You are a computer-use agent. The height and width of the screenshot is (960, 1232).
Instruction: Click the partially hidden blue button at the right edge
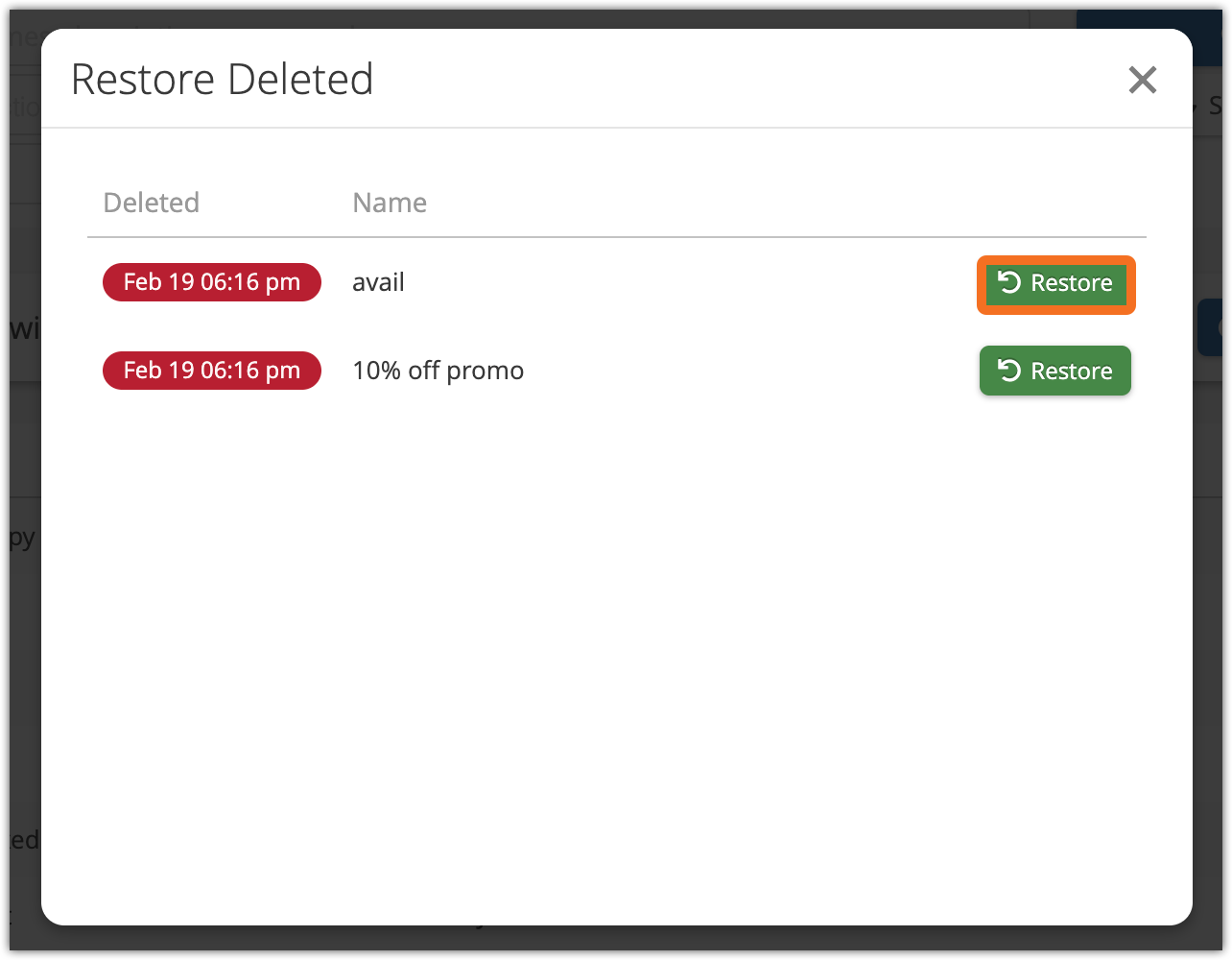tap(1213, 326)
